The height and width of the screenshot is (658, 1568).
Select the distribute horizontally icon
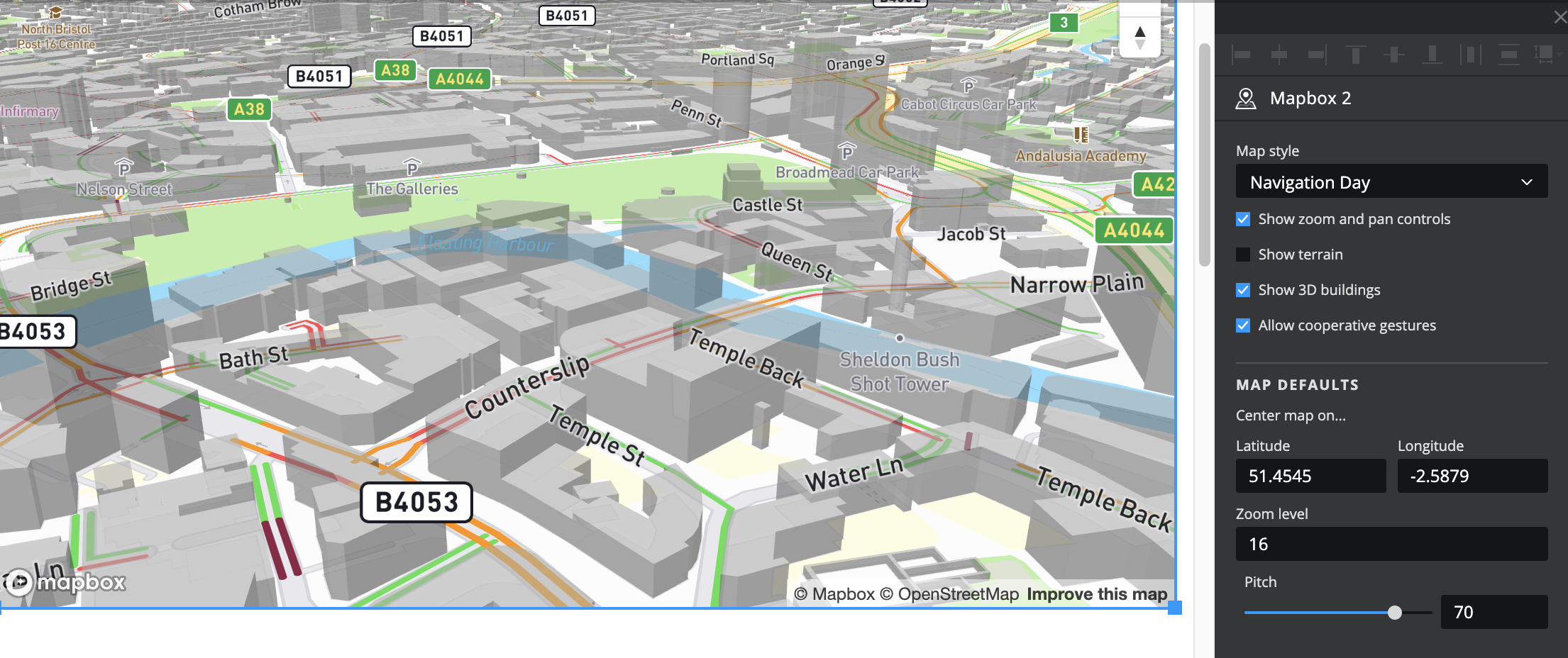pyautogui.click(x=1471, y=55)
